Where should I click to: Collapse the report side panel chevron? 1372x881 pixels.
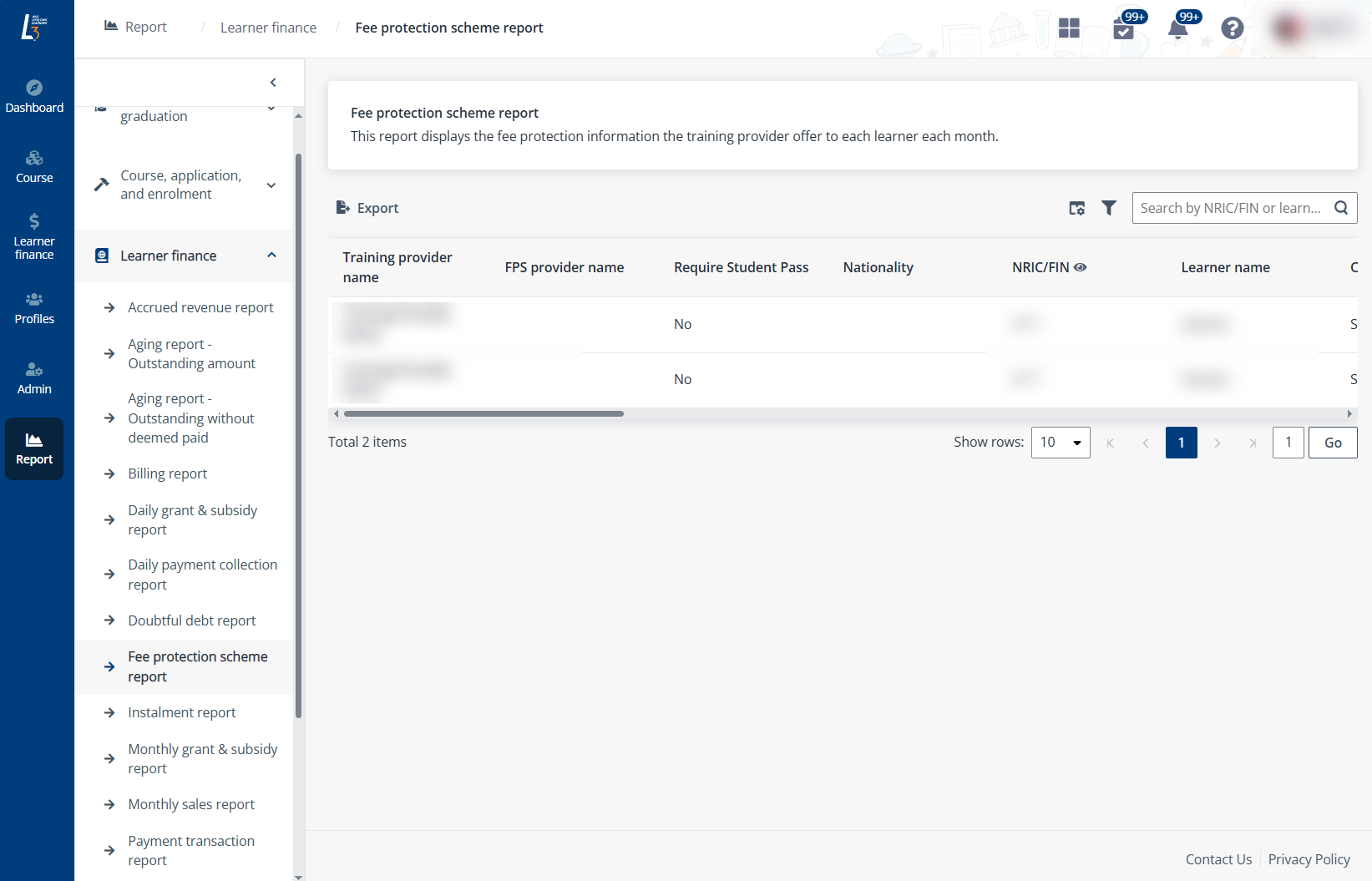(x=273, y=82)
